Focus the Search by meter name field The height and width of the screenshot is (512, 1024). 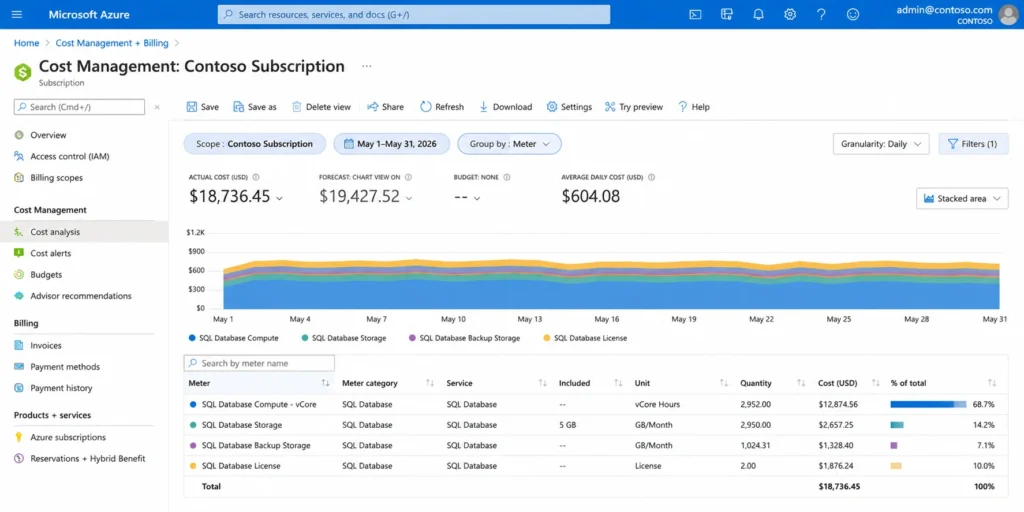pos(259,363)
